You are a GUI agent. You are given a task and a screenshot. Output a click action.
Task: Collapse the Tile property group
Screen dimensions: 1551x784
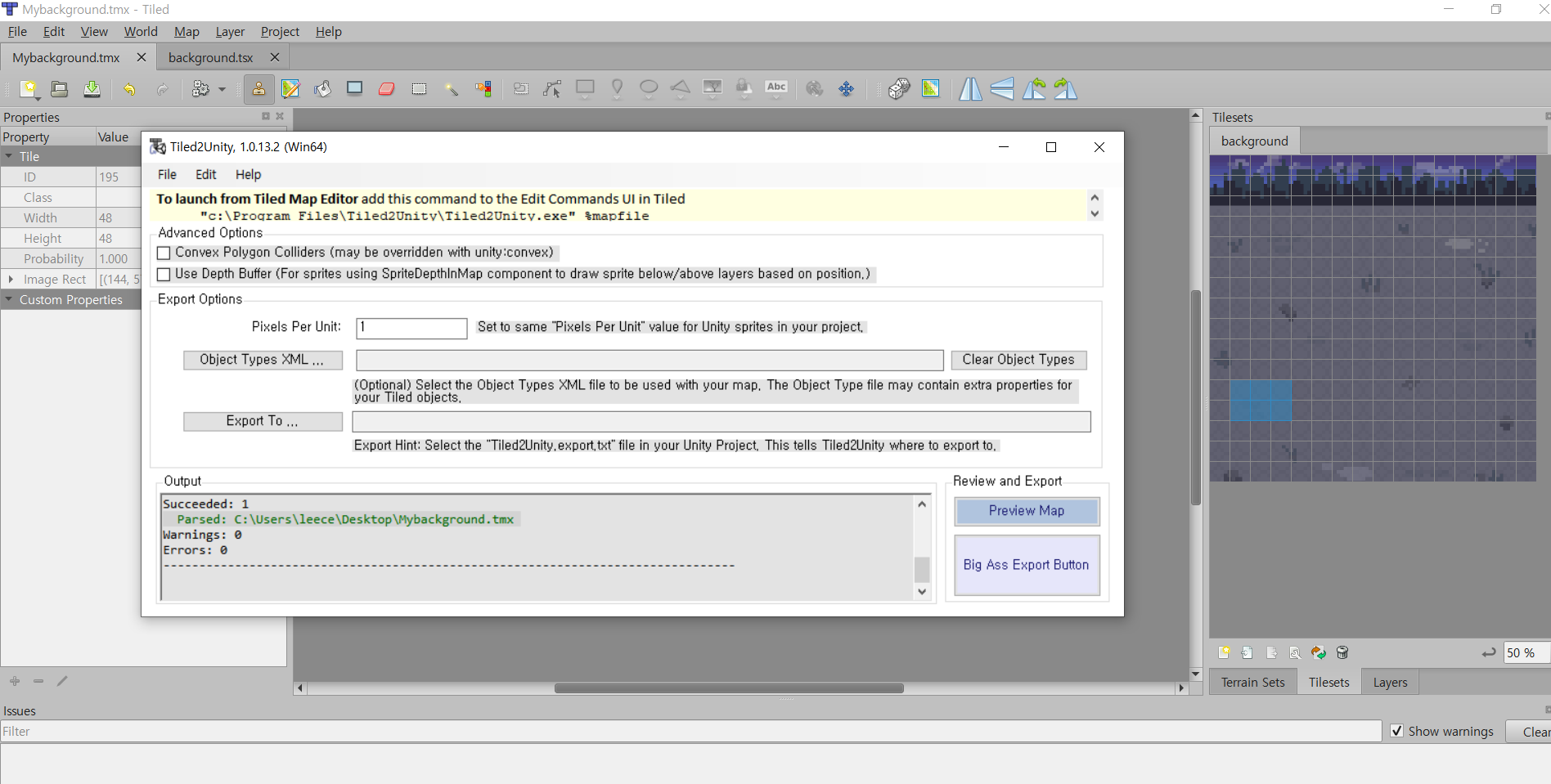tap(9, 156)
